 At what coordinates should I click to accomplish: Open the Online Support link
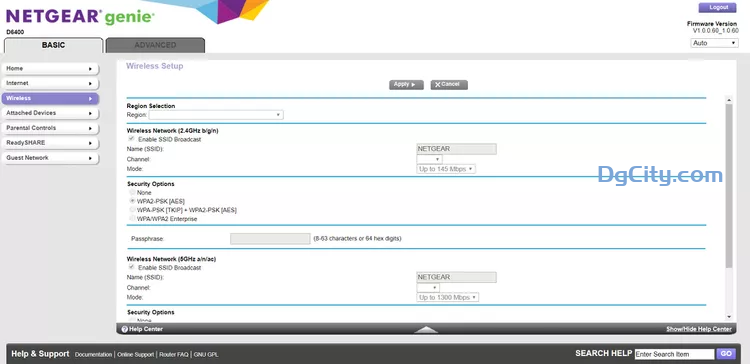coord(135,355)
